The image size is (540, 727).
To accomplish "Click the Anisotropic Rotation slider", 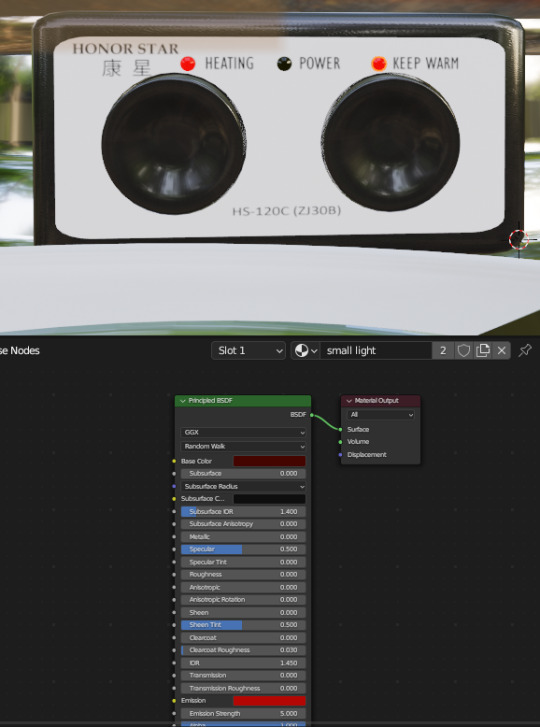I will (243, 599).
